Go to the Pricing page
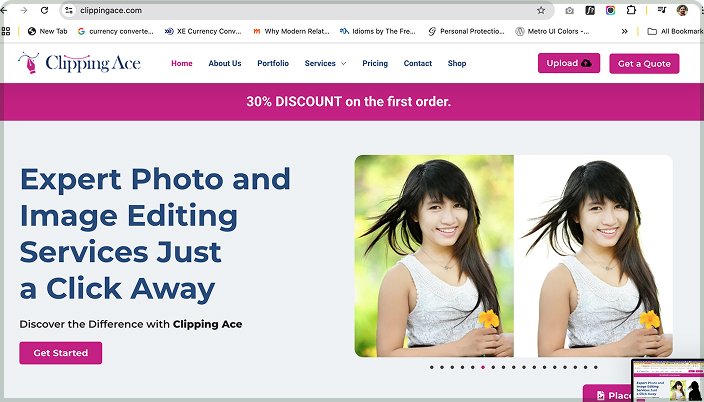The height and width of the screenshot is (402, 704). click(x=375, y=63)
